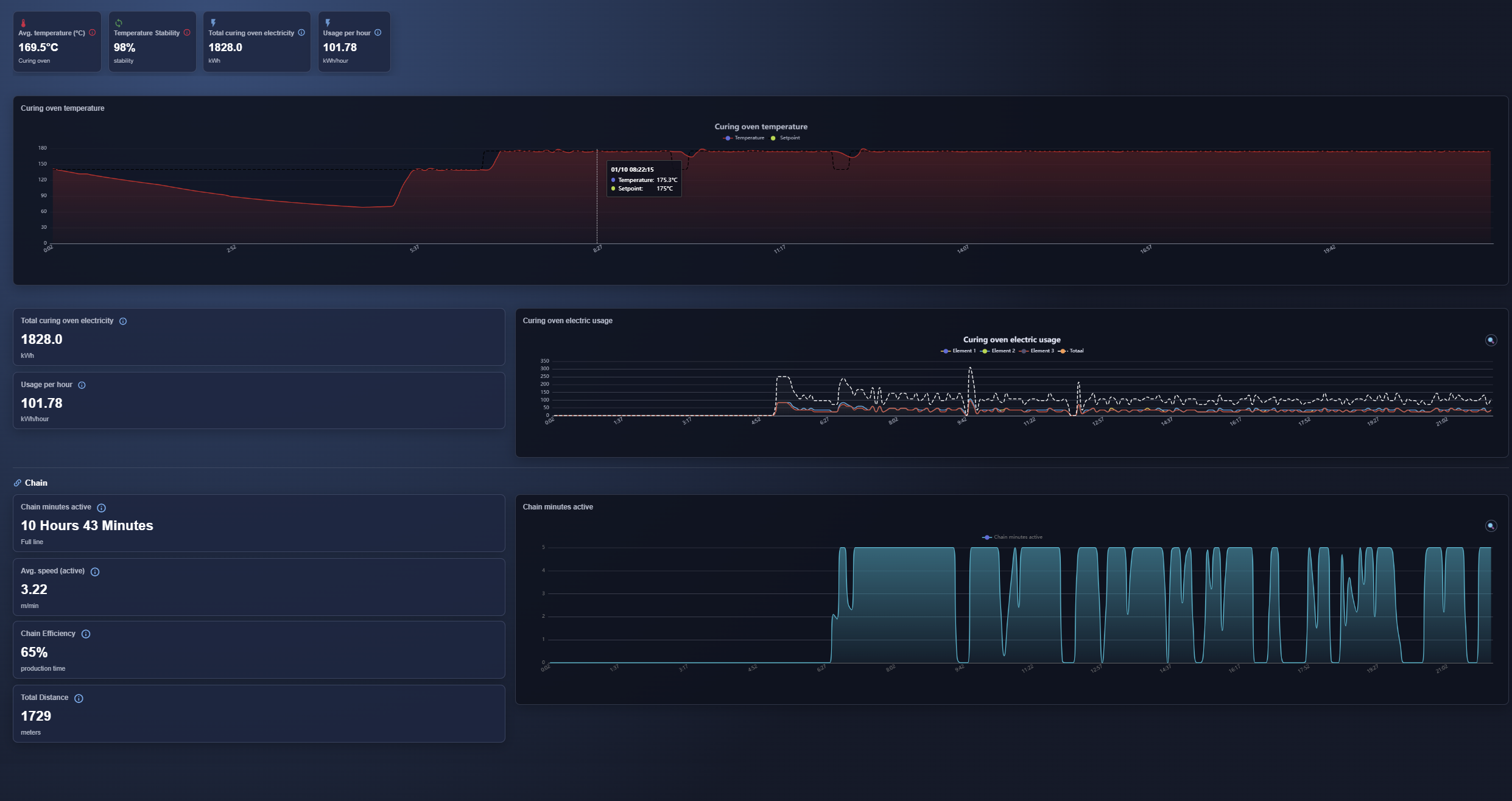Click the 10 Hours 43 Minutes value
Screen dimensions: 1512x801
87,526
